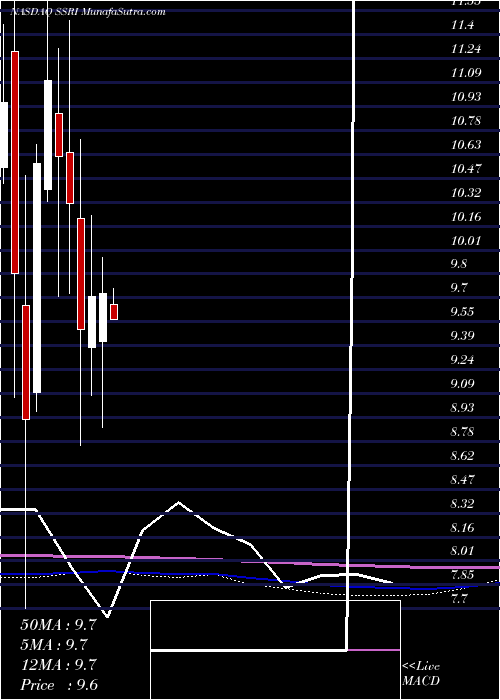Screen dimensions: 500x700
Task: Click the 10.32 price axis label
Action: (x=466, y=193)
